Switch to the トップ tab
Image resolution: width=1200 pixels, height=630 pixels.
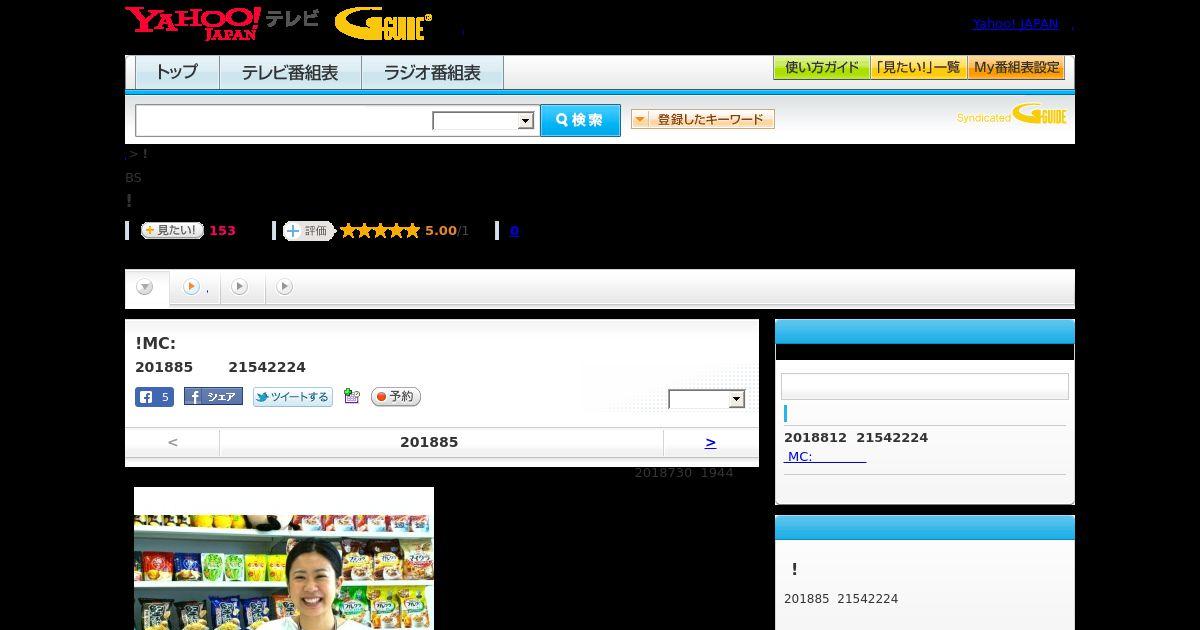[177, 73]
